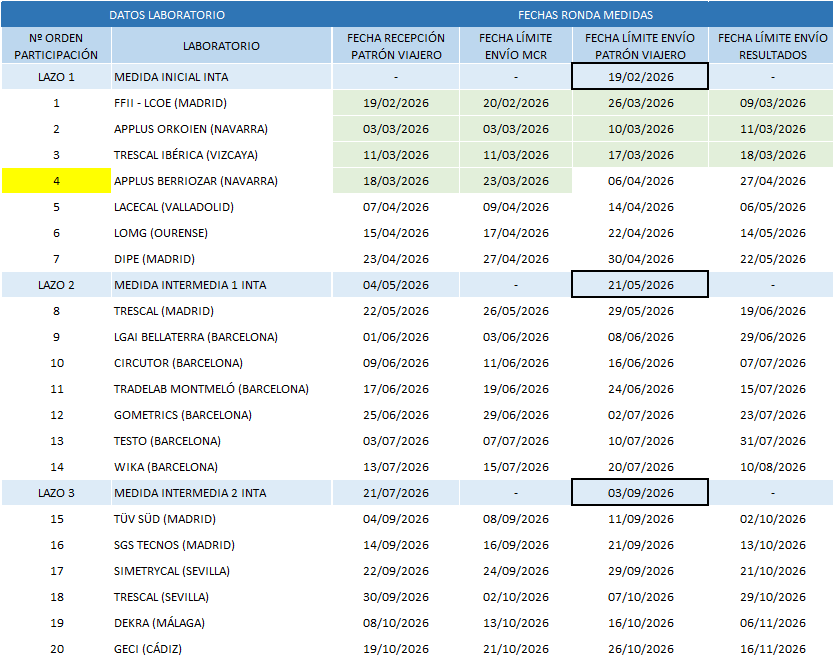This screenshot has width=833, height=657.
Task: Click the 16/11/2026 results deadline cell
Action: click(x=772, y=649)
